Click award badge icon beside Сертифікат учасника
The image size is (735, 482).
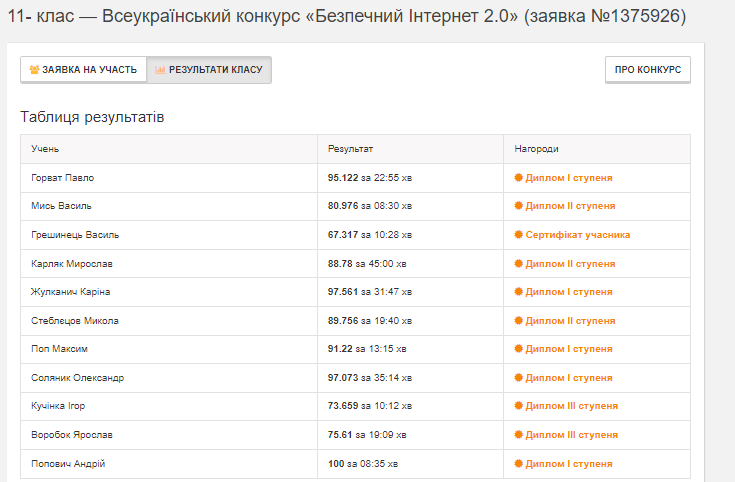pos(518,235)
